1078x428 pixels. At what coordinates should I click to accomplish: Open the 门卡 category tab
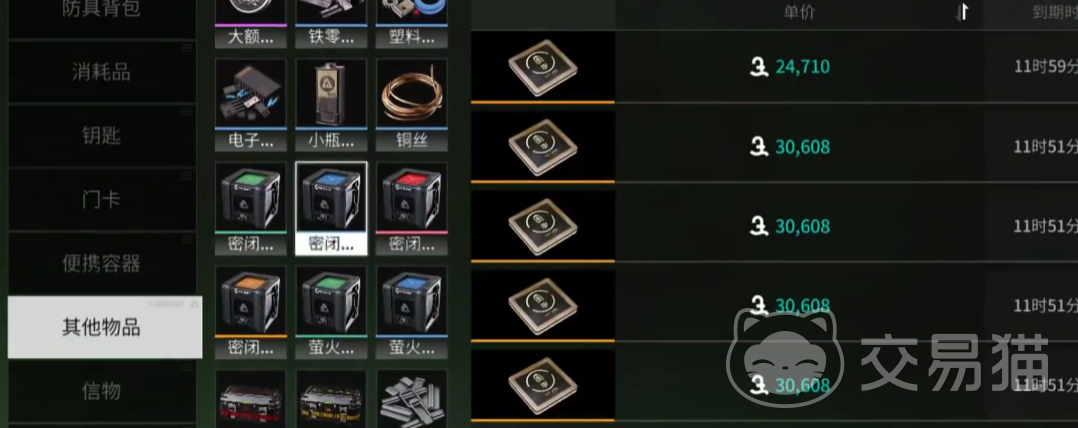pos(102,199)
